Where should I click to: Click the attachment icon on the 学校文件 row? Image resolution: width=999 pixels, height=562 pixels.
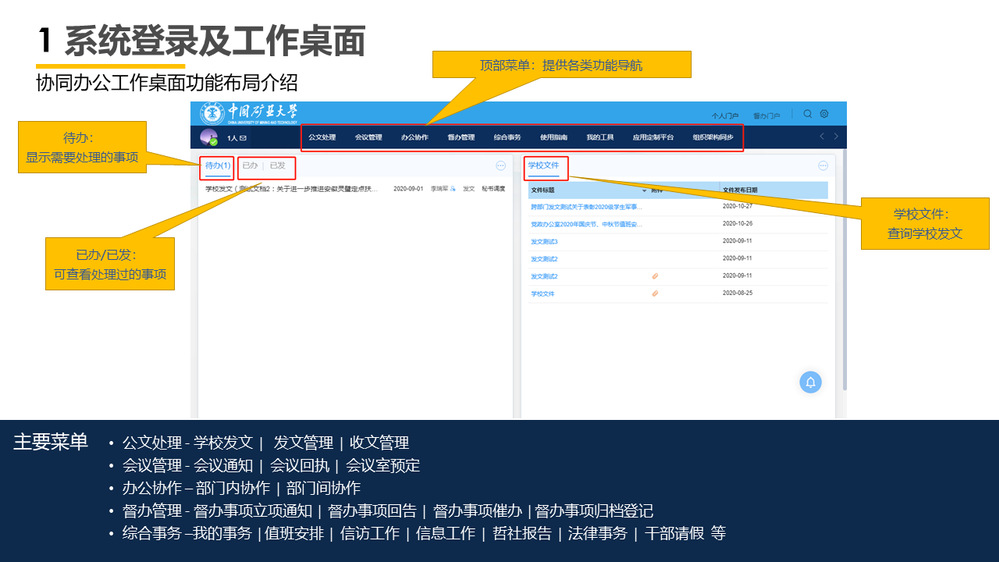click(655, 294)
